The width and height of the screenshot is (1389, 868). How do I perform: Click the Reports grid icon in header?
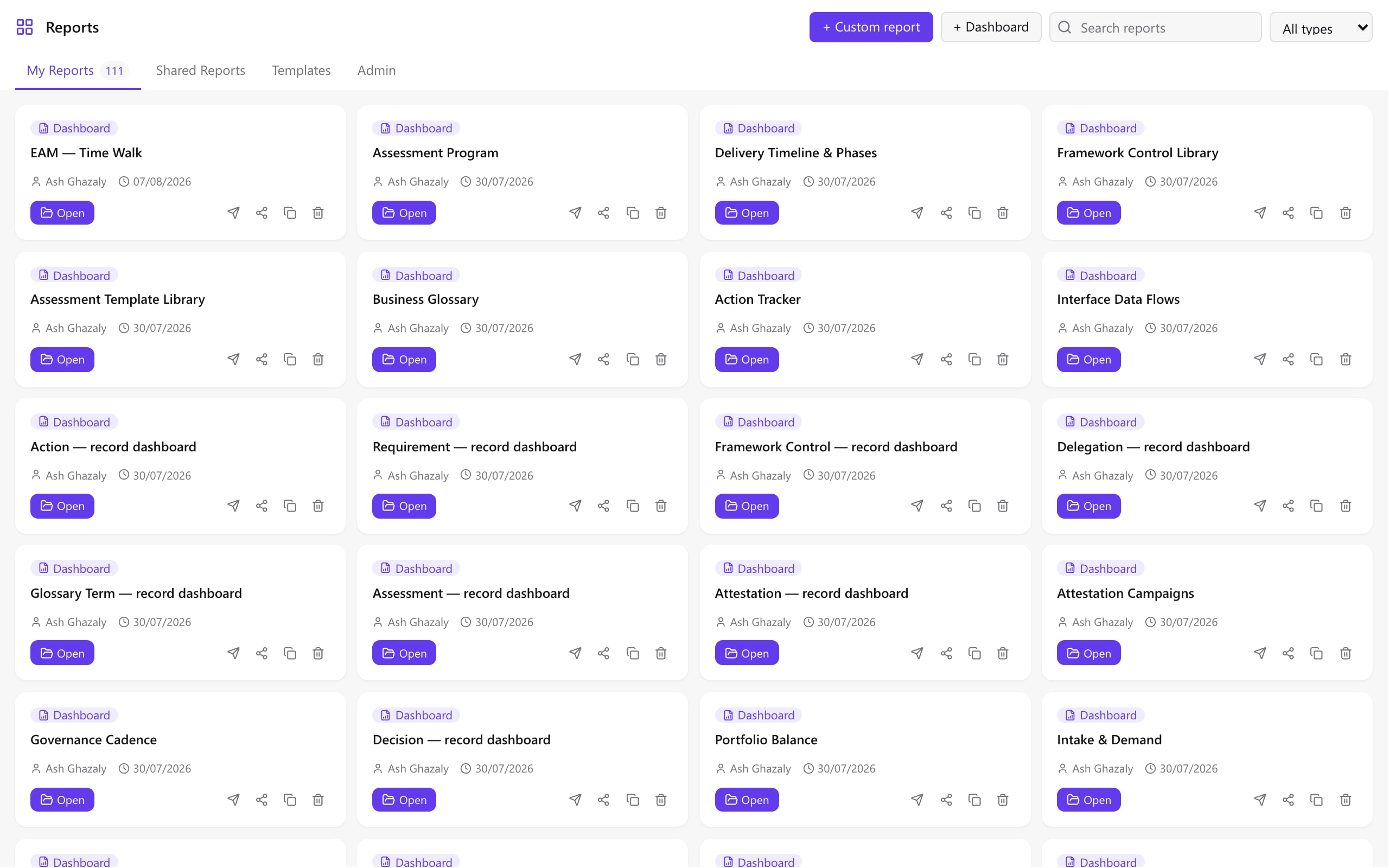click(x=24, y=27)
